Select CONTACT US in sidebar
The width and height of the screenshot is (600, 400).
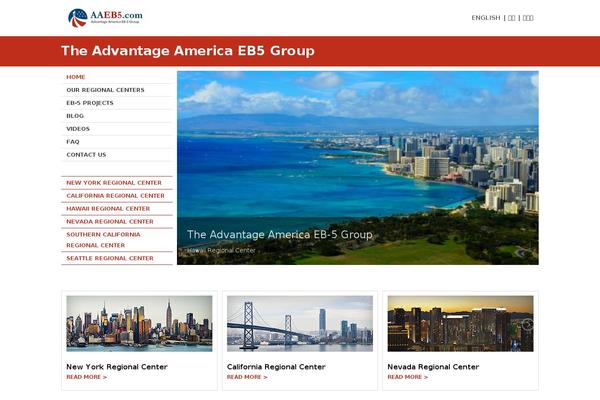click(86, 155)
